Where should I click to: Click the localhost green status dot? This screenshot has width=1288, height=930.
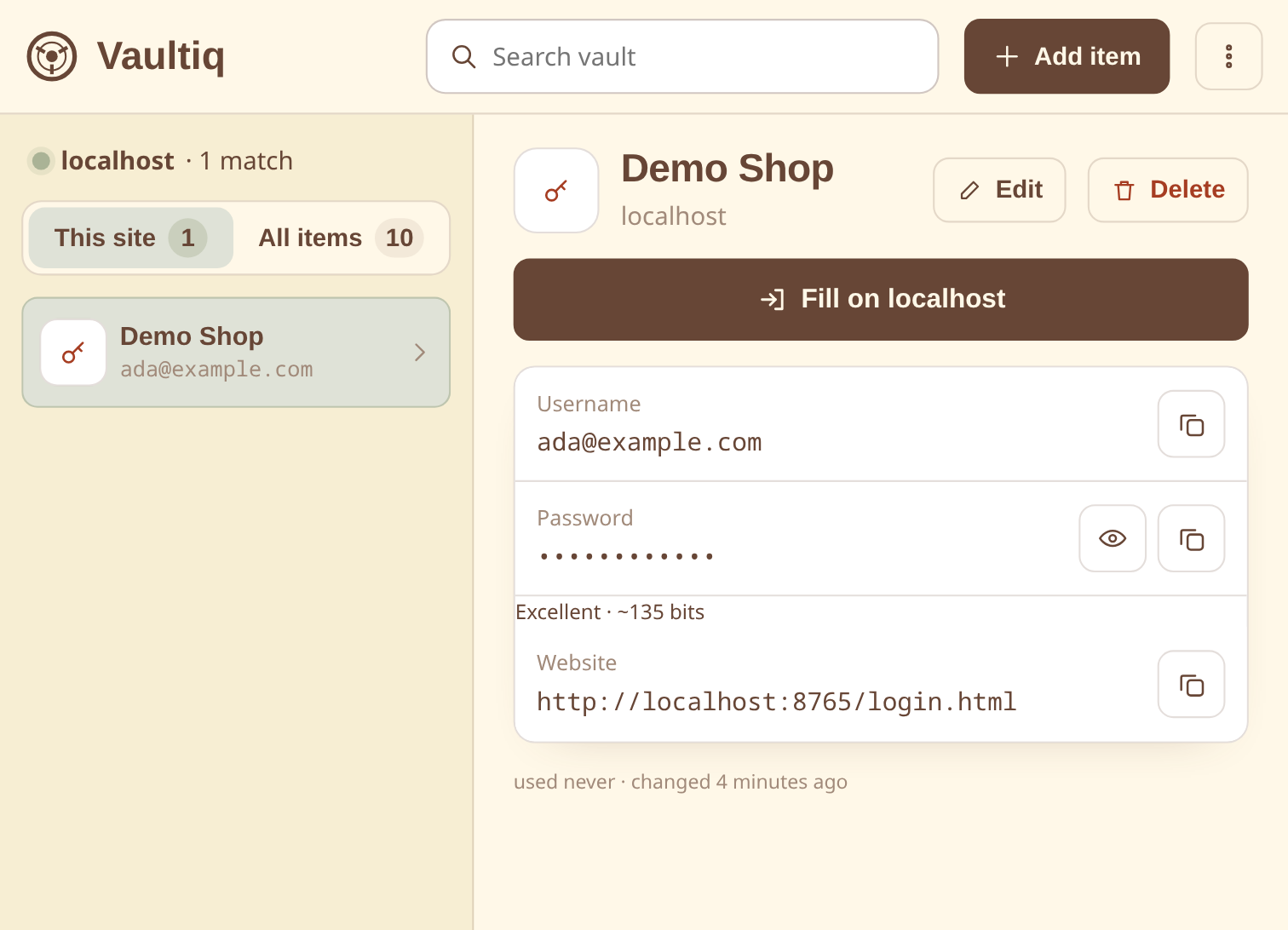pyautogui.click(x=41, y=161)
